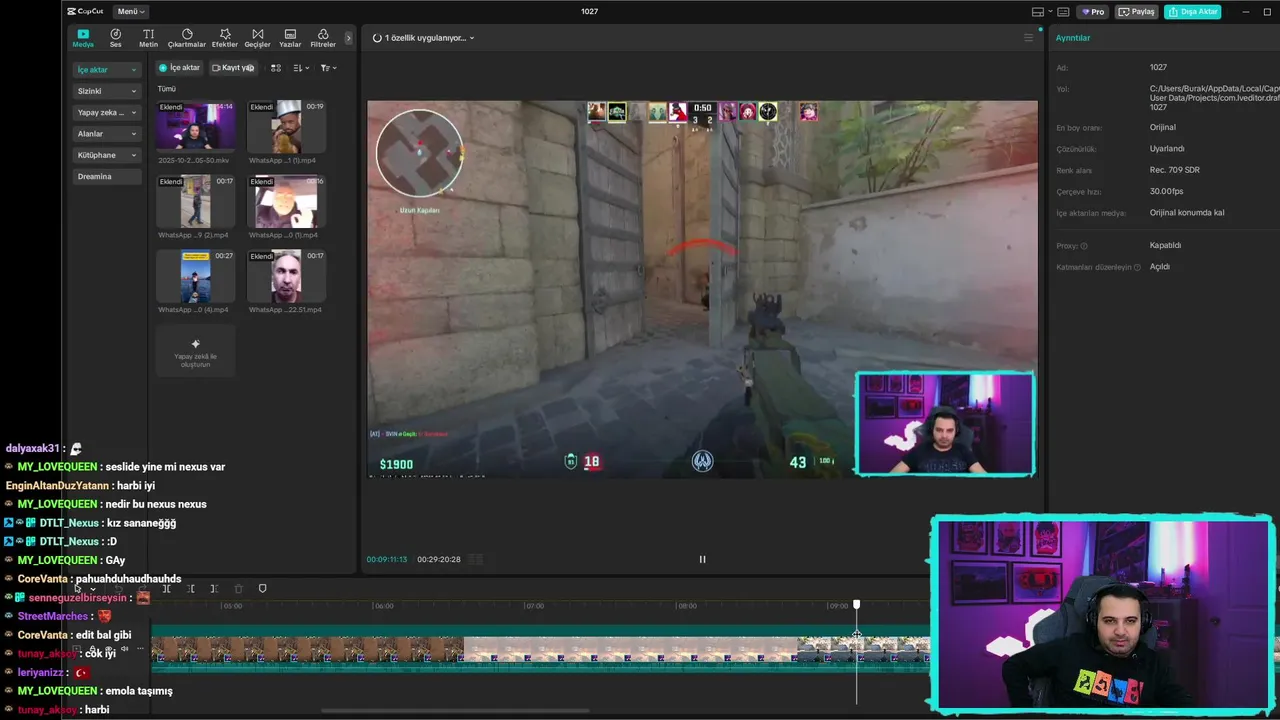1280x720 pixels.
Task: Click the webcam overlay in preview
Action: tap(945, 424)
